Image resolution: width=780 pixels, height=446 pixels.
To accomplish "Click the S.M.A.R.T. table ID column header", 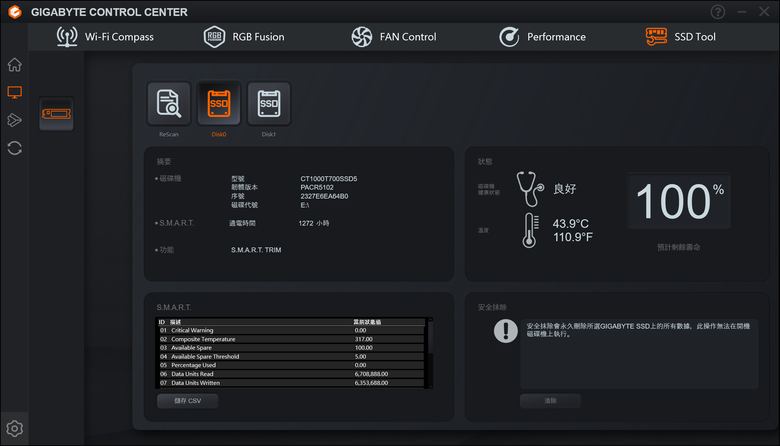I will tap(162, 322).
